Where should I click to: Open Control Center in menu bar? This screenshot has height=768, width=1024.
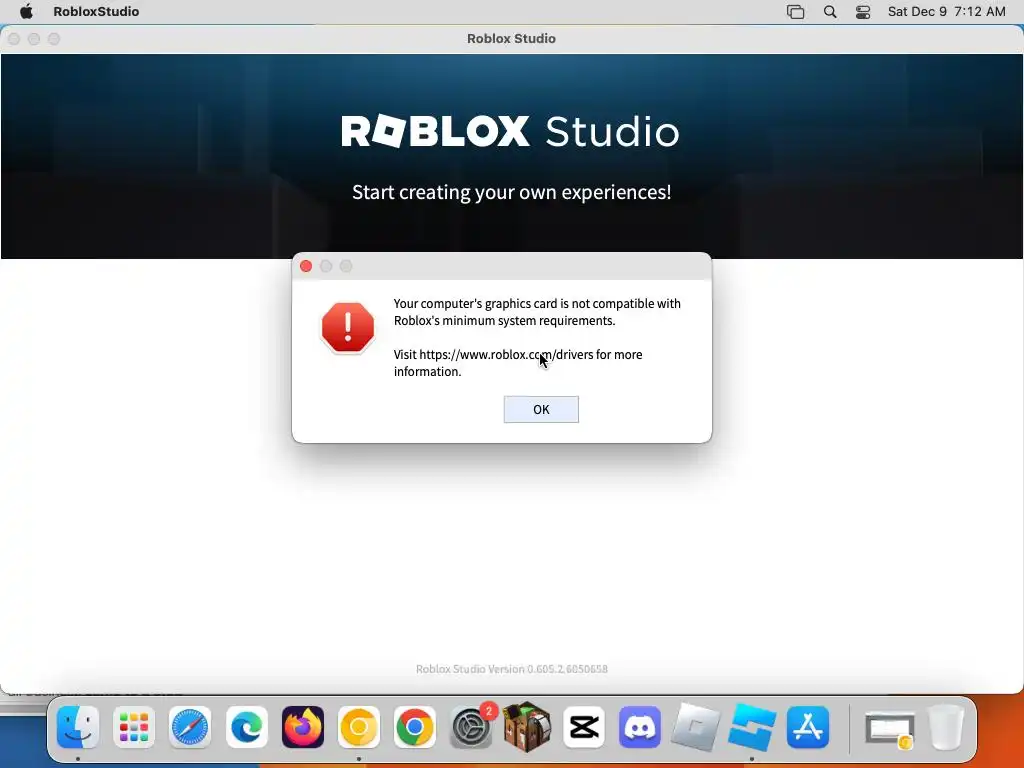[863, 11]
